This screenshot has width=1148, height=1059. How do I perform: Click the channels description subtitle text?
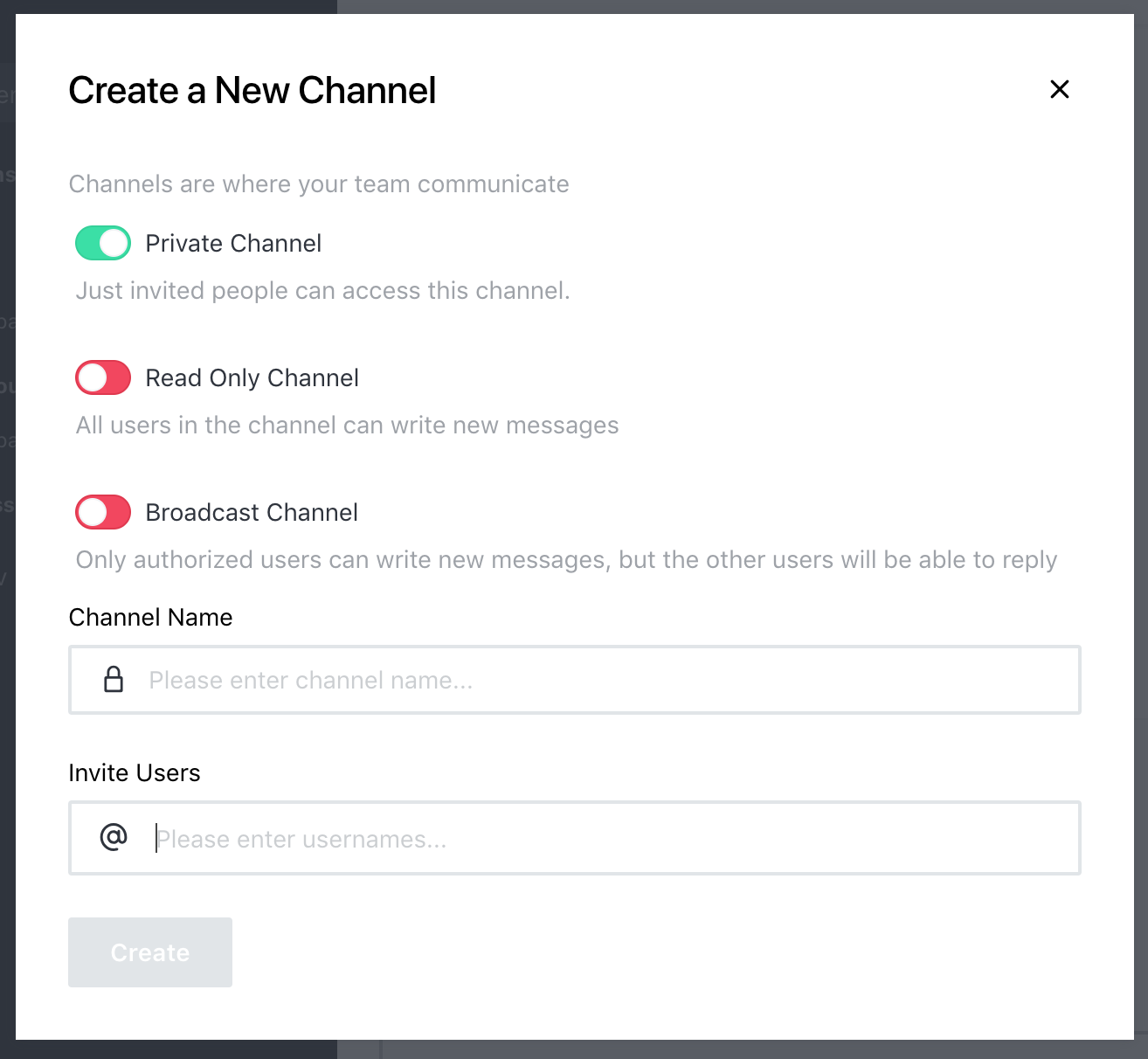click(319, 184)
